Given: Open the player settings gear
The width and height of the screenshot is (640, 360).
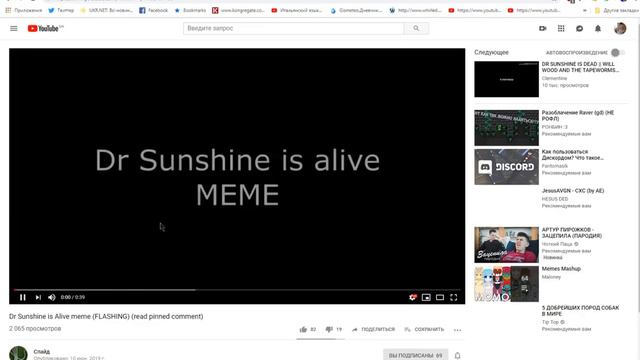Looking at the screenshot, I should tap(412, 297).
